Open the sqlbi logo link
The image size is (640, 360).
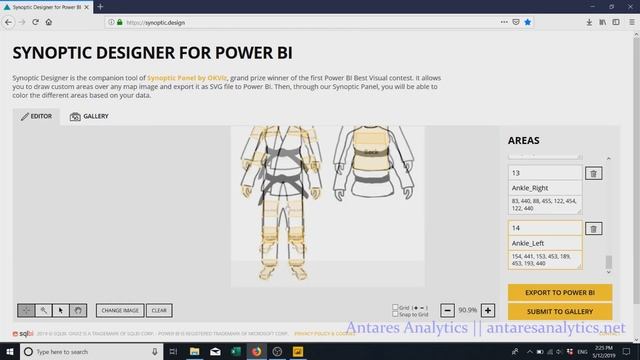[x=23, y=333]
